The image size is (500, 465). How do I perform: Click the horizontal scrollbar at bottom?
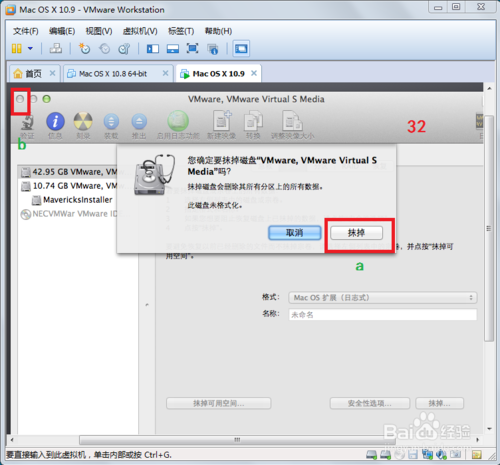tap(237, 440)
